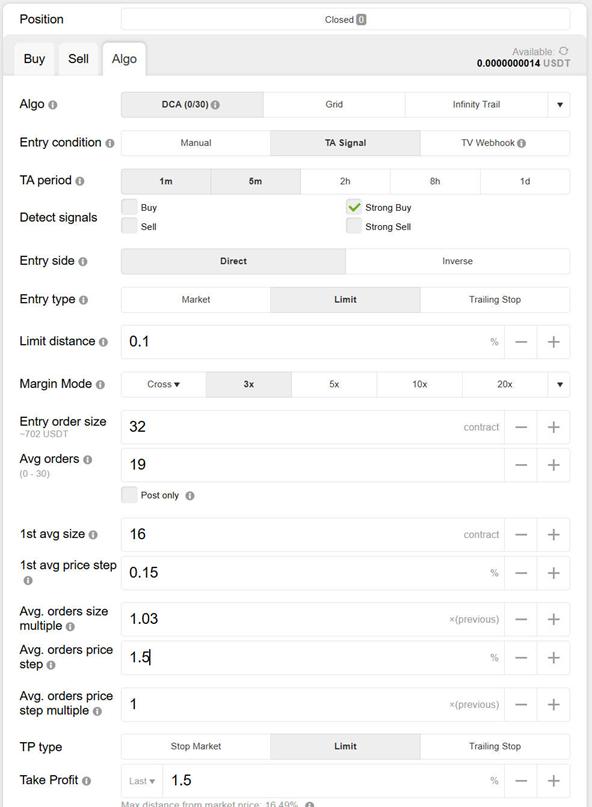
Task: Click the plus icon for Take Profit
Action: 553,781
